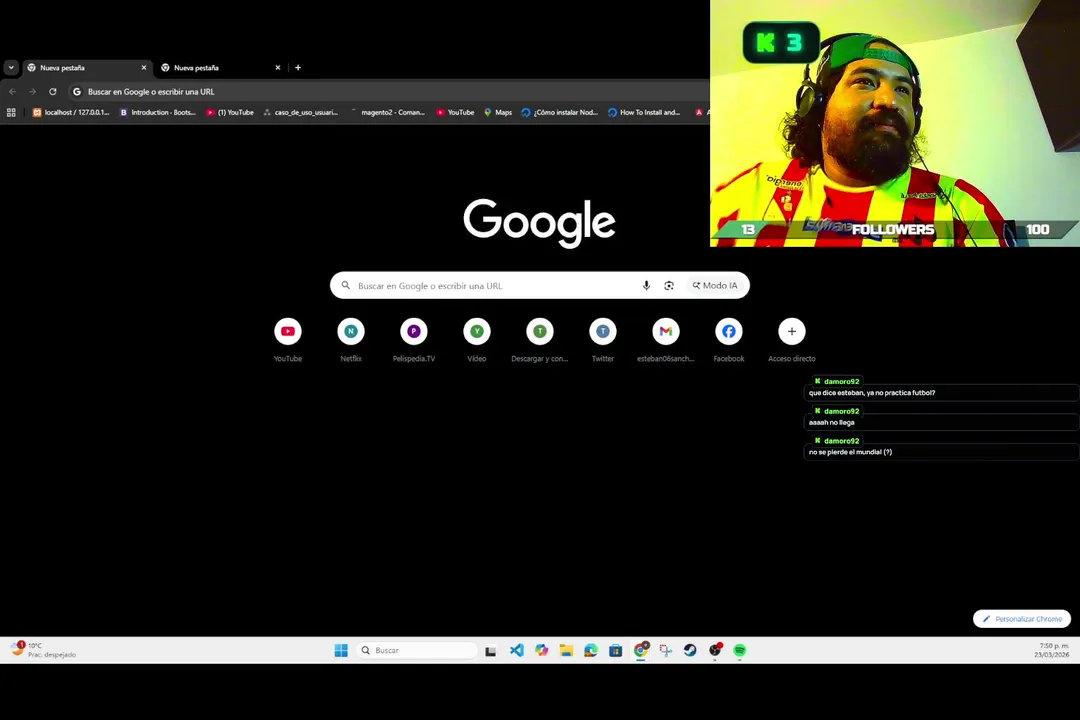Image resolution: width=1080 pixels, height=720 pixels.
Task: Open the caso_de_uso_usuari... bookmark
Action: click(301, 112)
